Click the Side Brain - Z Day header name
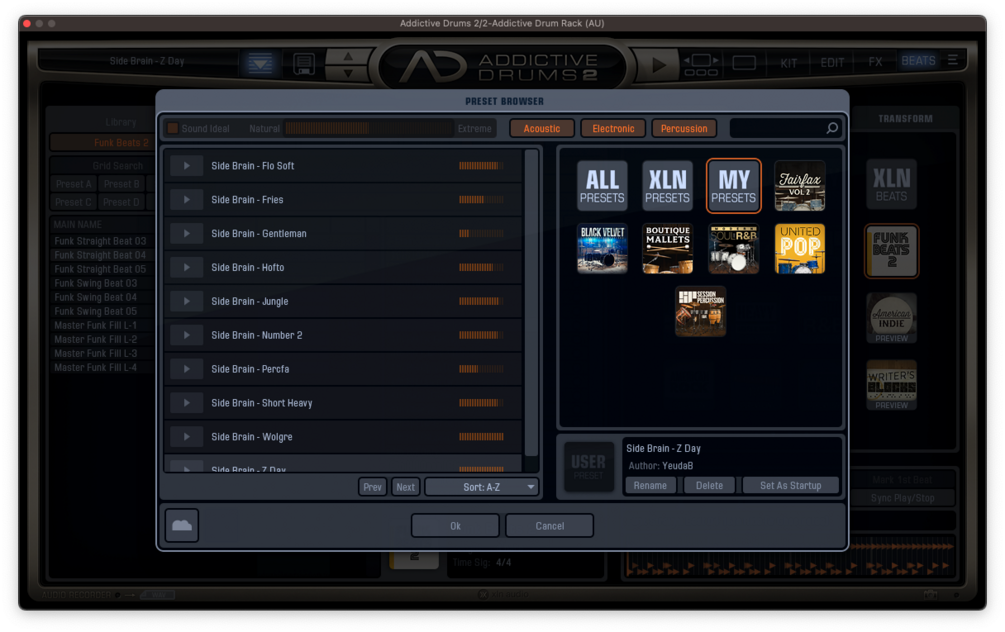 [146, 62]
